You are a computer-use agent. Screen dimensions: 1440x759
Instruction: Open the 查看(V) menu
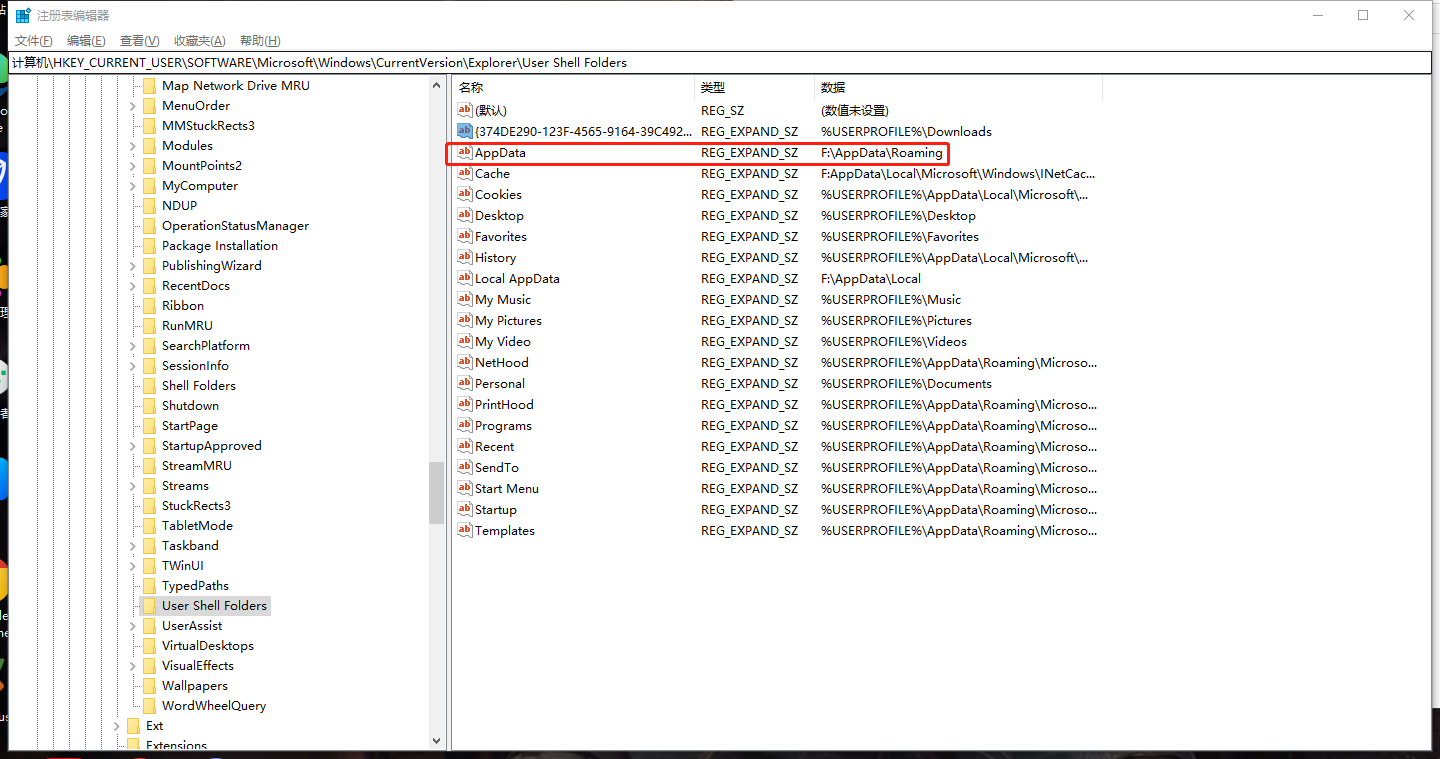click(x=139, y=41)
